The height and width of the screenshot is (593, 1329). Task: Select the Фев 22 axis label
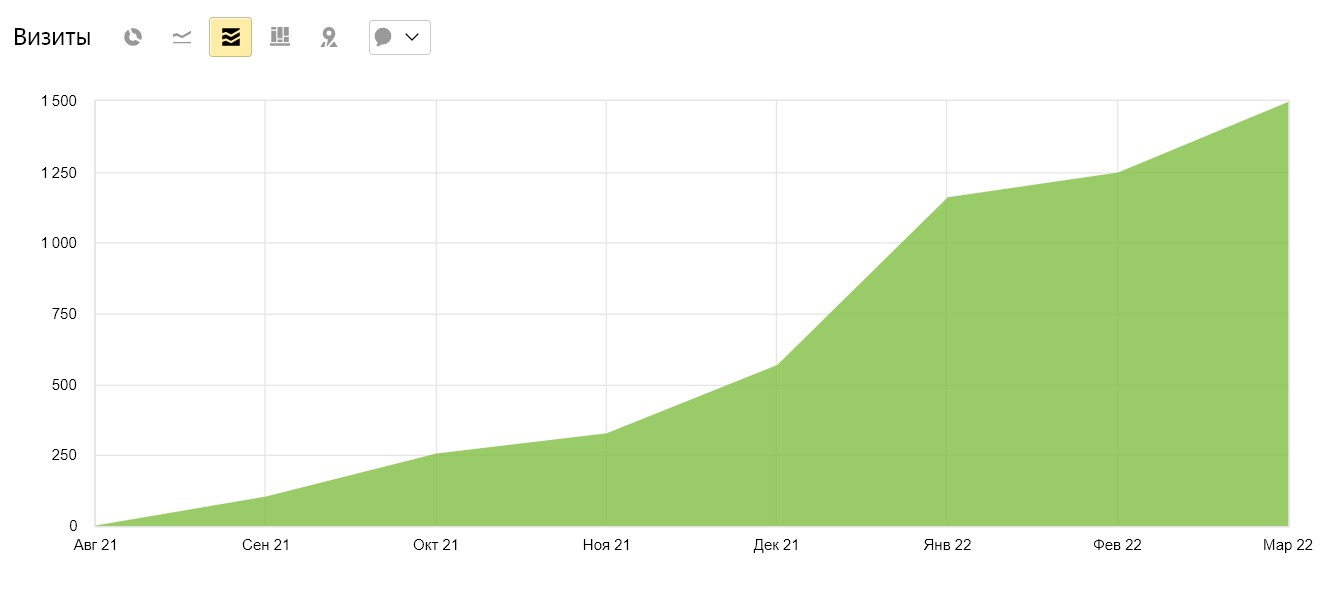(1118, 545)
